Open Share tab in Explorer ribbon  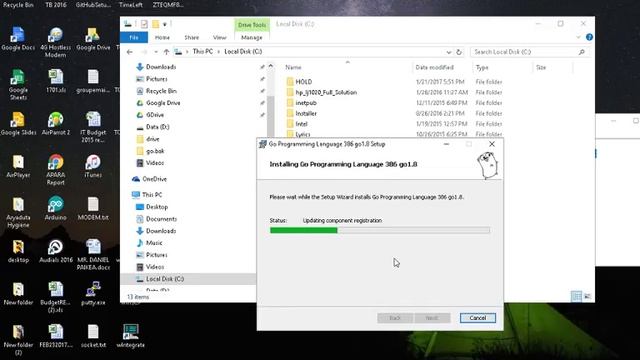(x=191, y=38)
